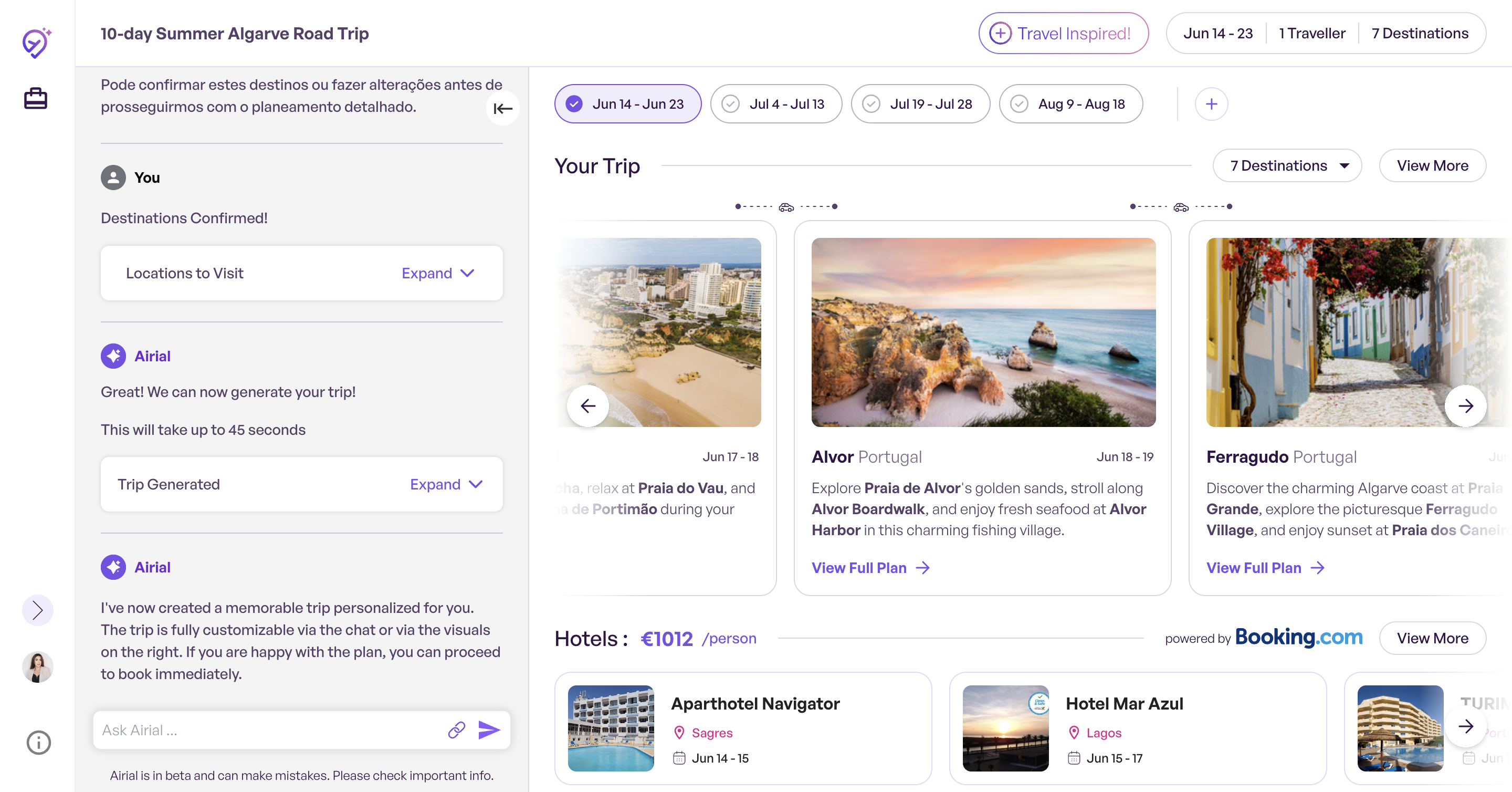Open the Ferragudo street photo
1512x792 pixels.
[1359, 332]
